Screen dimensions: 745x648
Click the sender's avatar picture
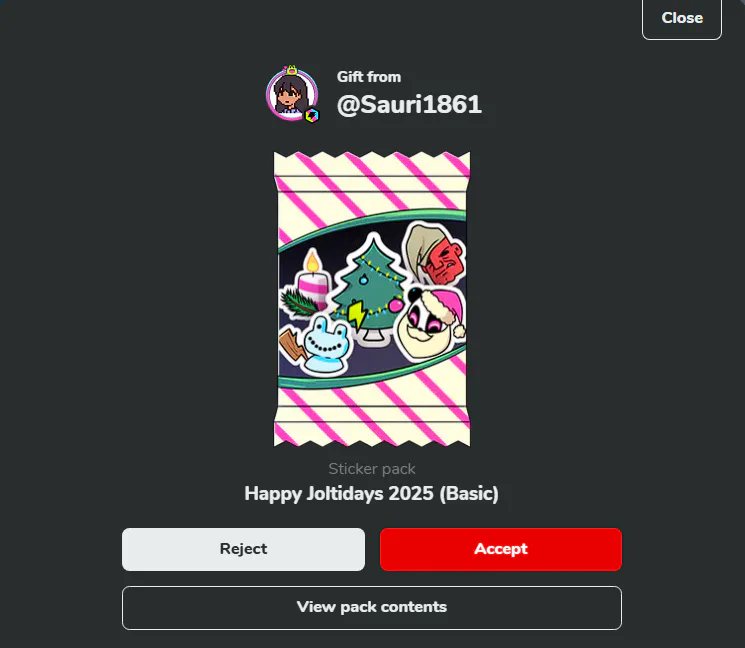[292, 95]
